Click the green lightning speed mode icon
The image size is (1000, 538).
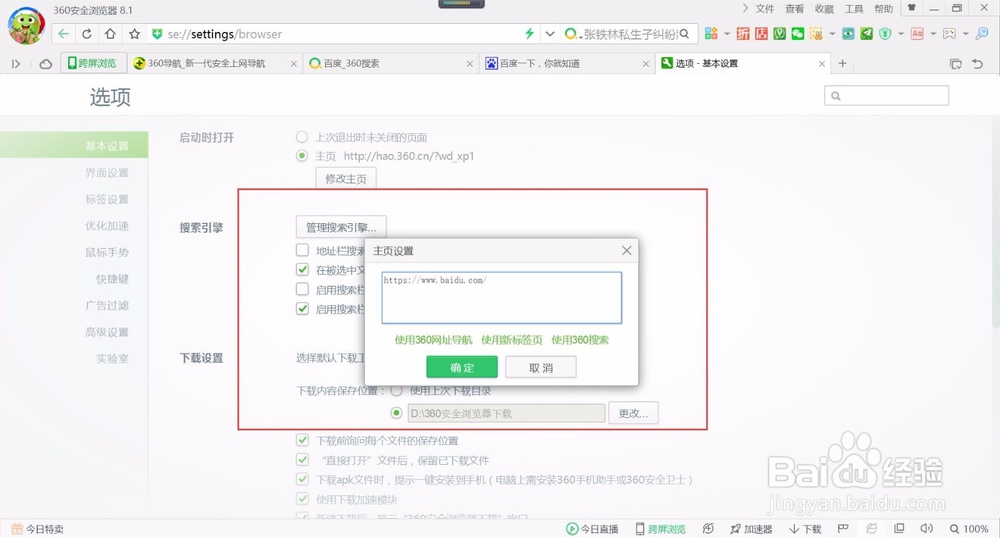coord(529,33)
